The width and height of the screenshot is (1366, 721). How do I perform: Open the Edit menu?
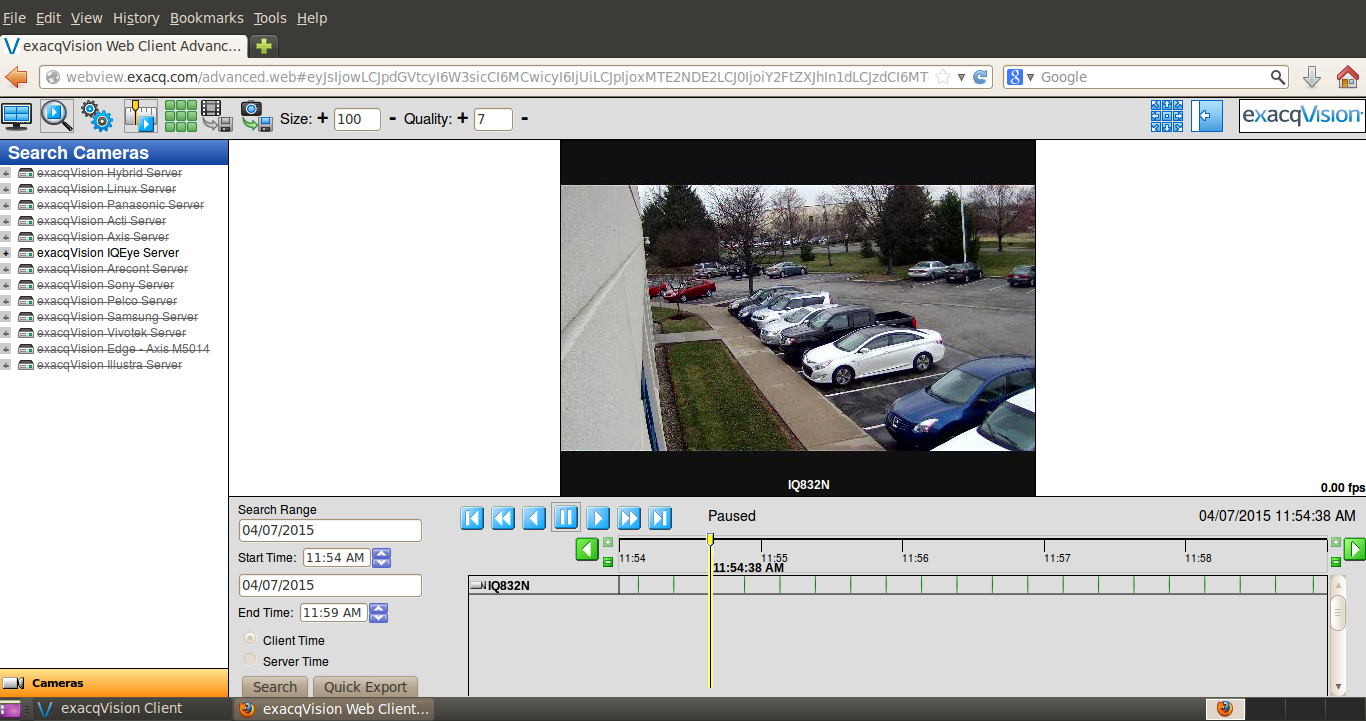click(x=48, y=18)
